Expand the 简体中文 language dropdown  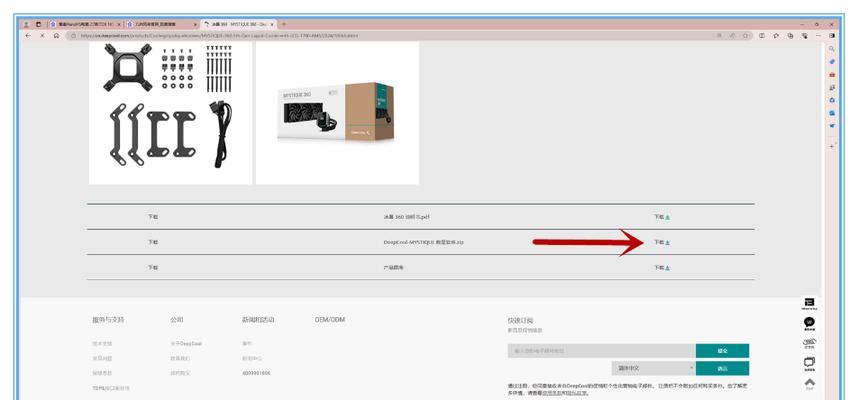(654, 368)
